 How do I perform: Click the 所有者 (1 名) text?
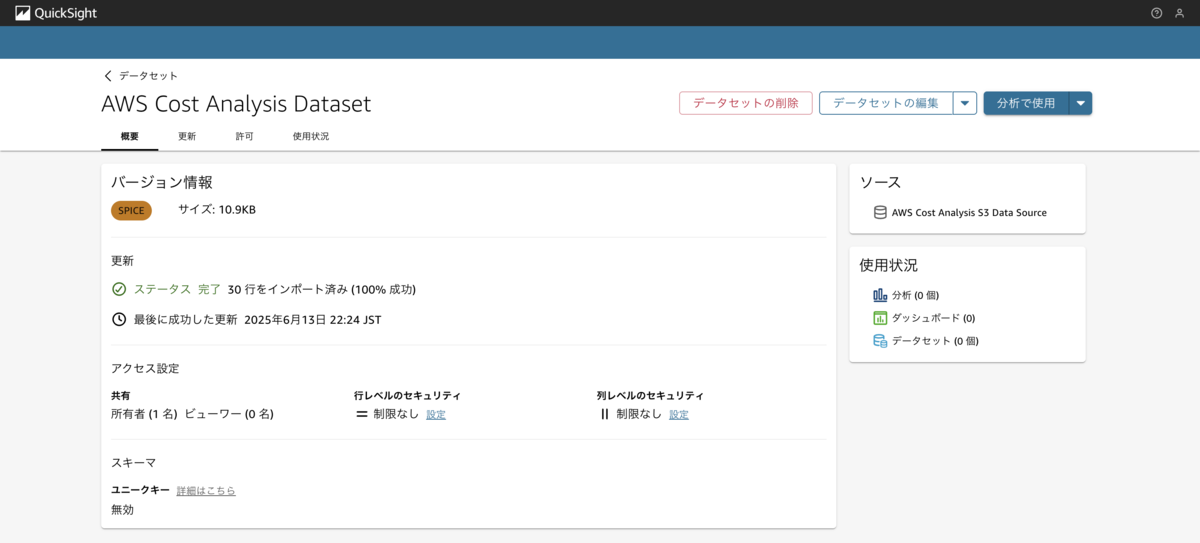click(144, 414)
